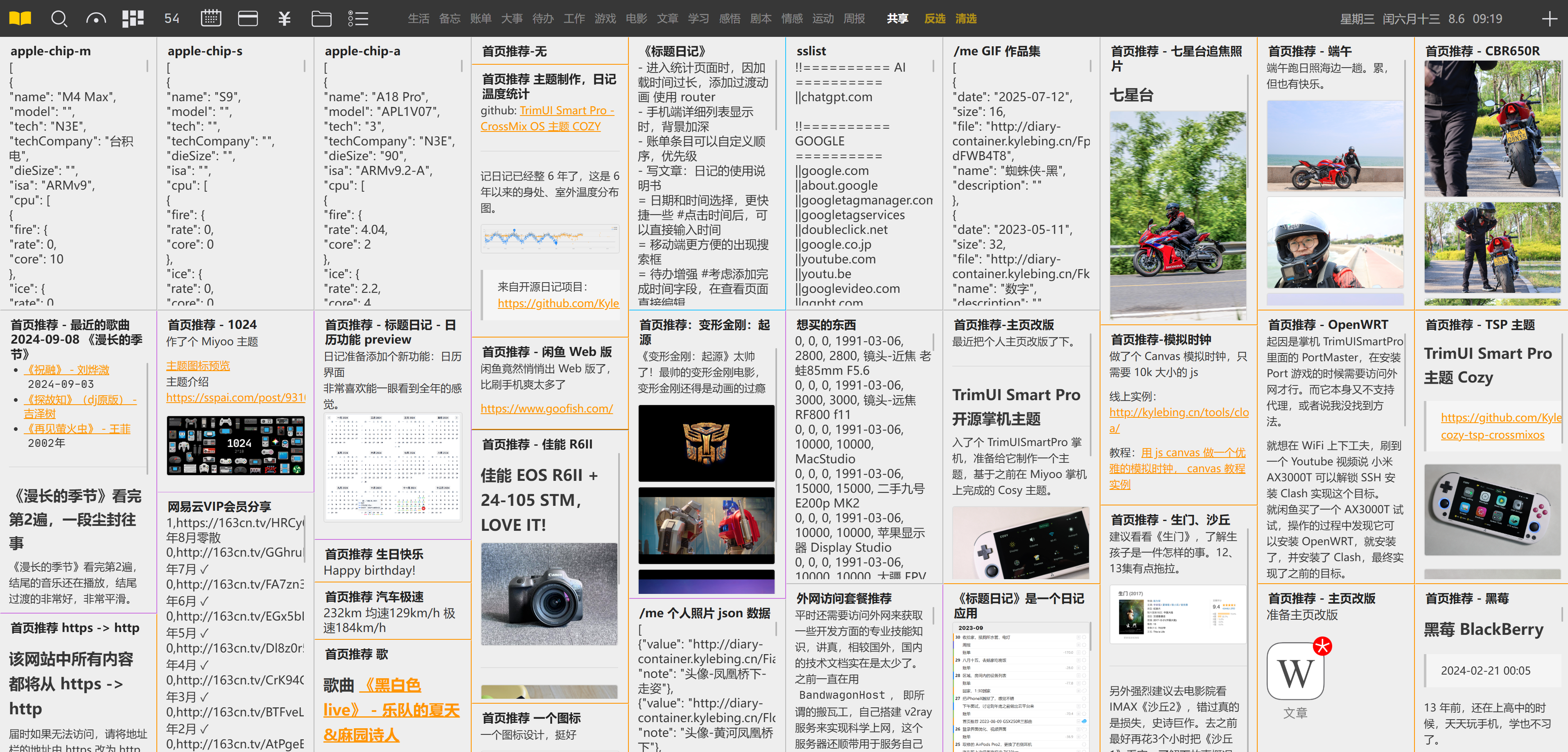This screenshot has height=752, width=1568.
Task: Toggle the 共享 shared filter
Action: 897,18
